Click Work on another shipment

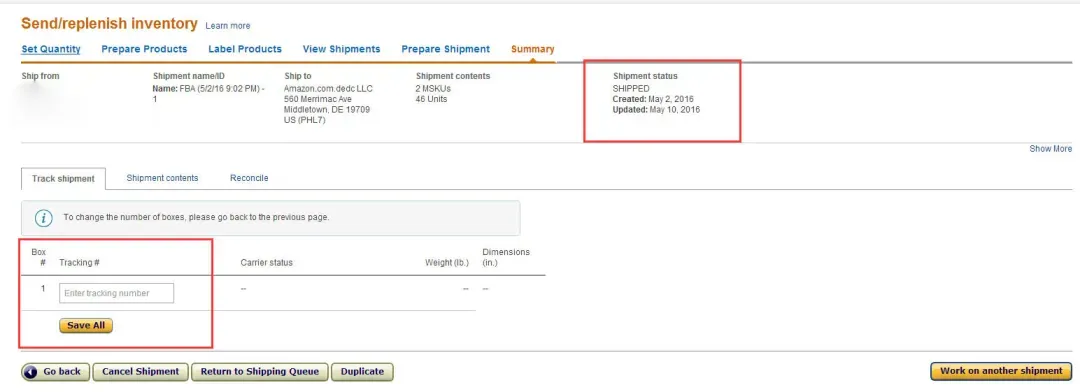pyautogui.click(x=1001, y=371)
